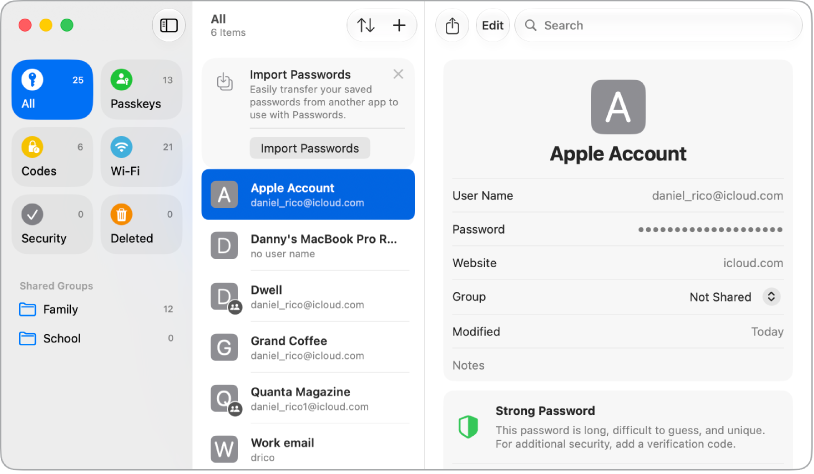814x474 pixels.
Task: Open the sort options arrows icon
Action: pos(366,25)
